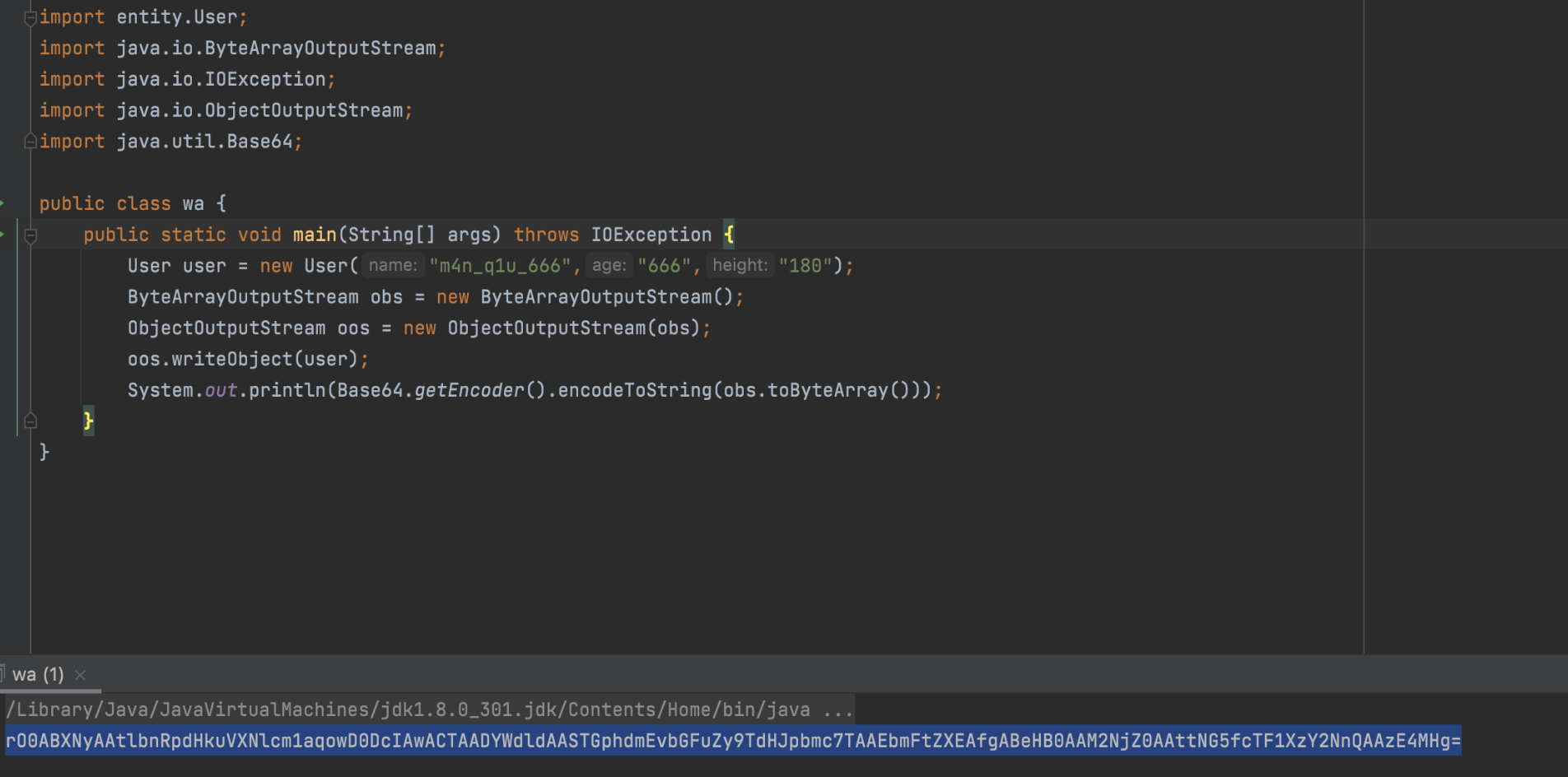Click the string literal "180"
The image size is (1568, 777).
click(x=805, y=266)
